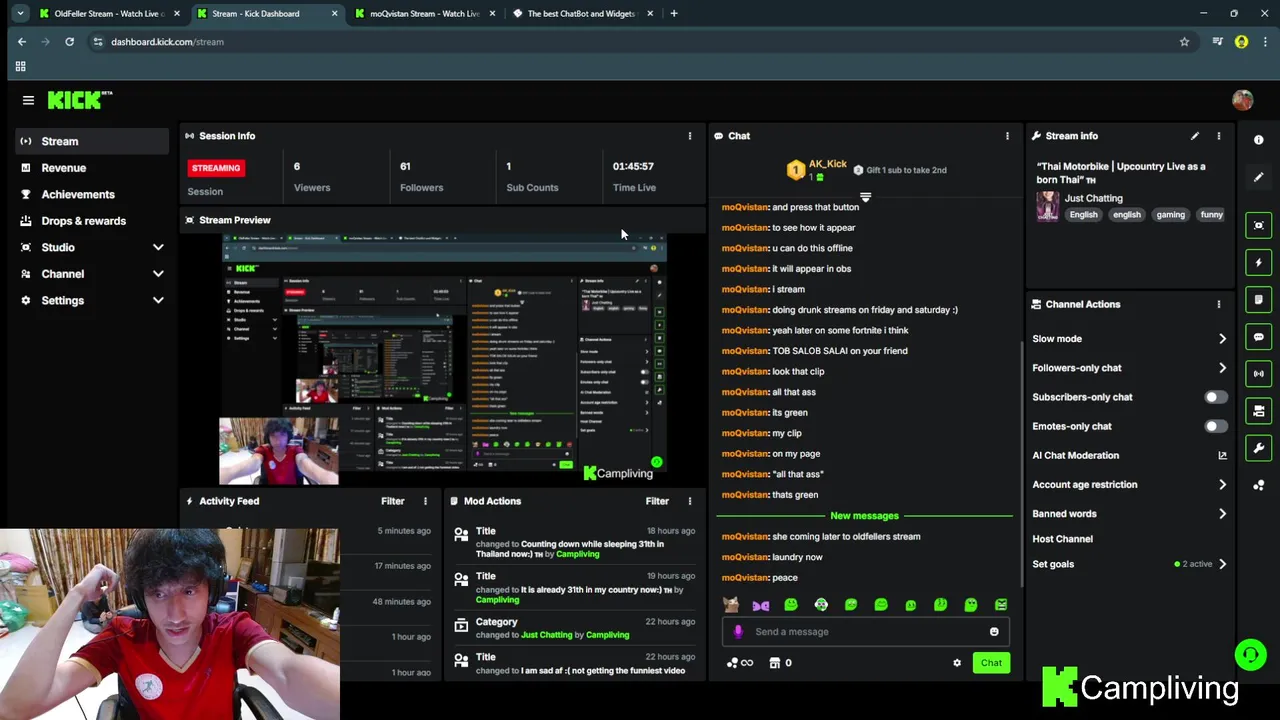
Task: Open AI Chat Moderation external link icon
Action: click(1222, 456)
